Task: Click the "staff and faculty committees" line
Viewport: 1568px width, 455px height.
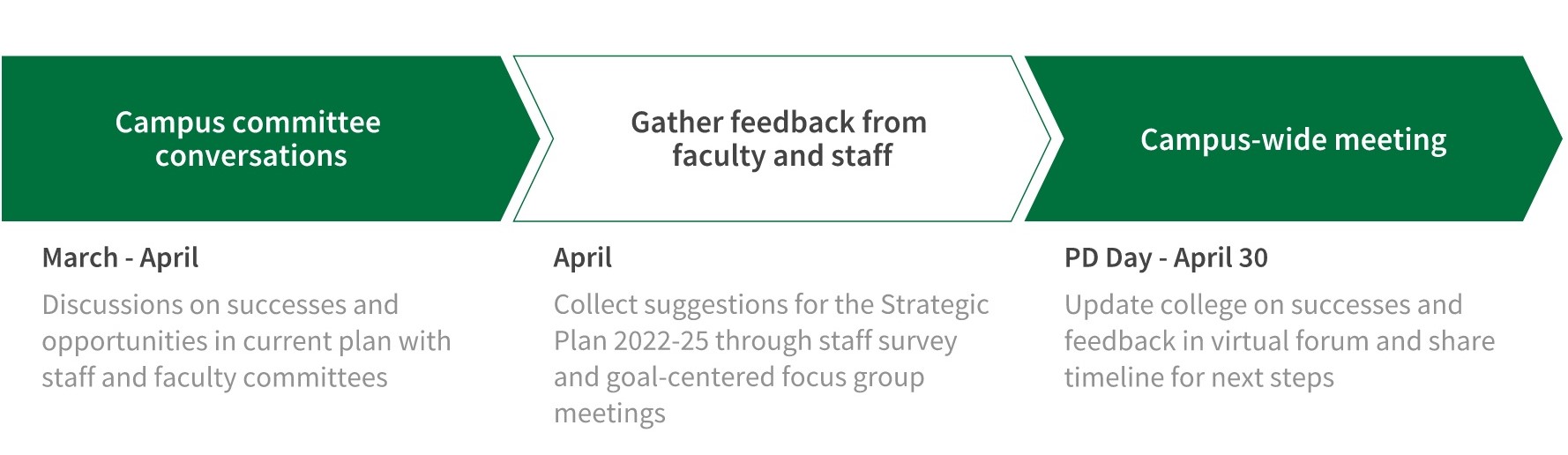Action: tap(214, 377)
